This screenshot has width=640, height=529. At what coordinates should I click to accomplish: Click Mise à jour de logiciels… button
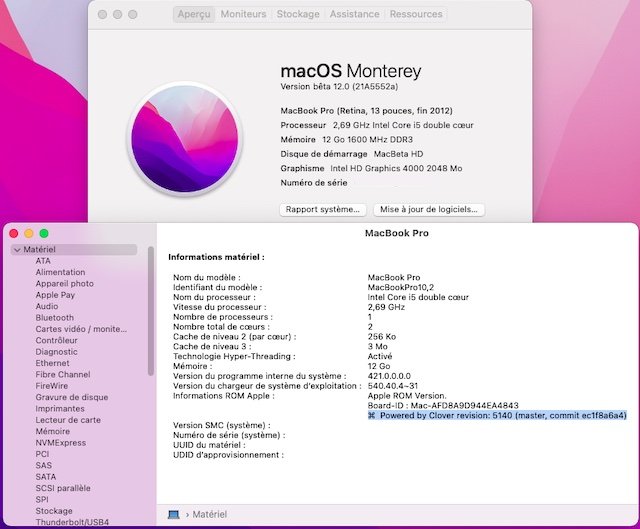[429, 209]
